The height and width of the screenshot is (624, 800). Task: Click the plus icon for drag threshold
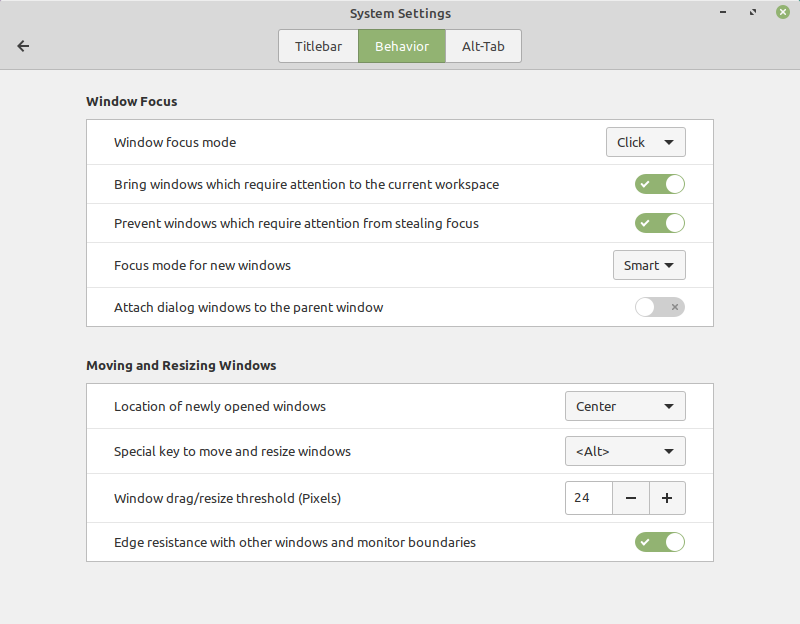(667, 498)
